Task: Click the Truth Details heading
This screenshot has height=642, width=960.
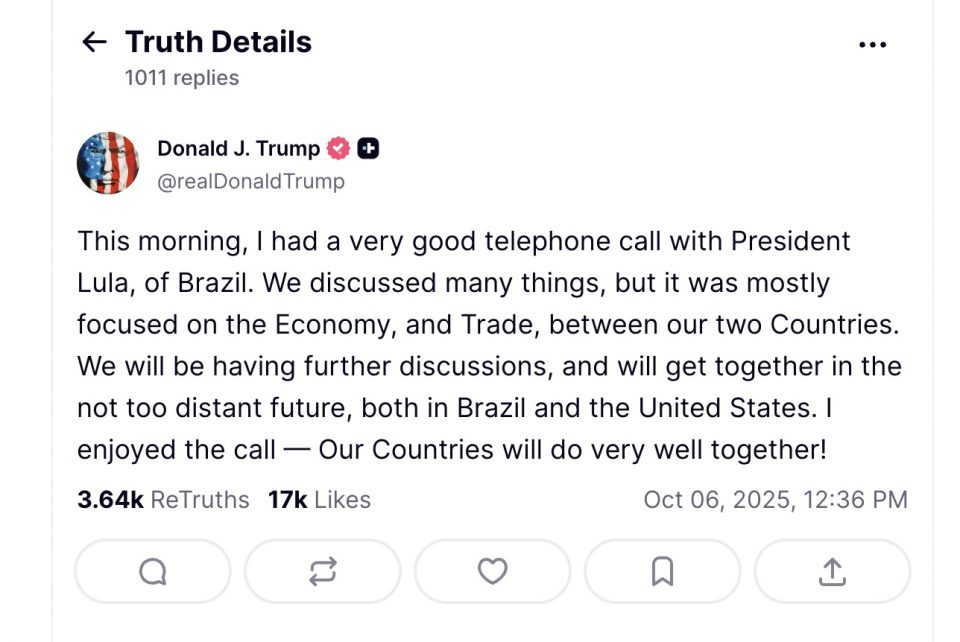Action: click(218, 42)
